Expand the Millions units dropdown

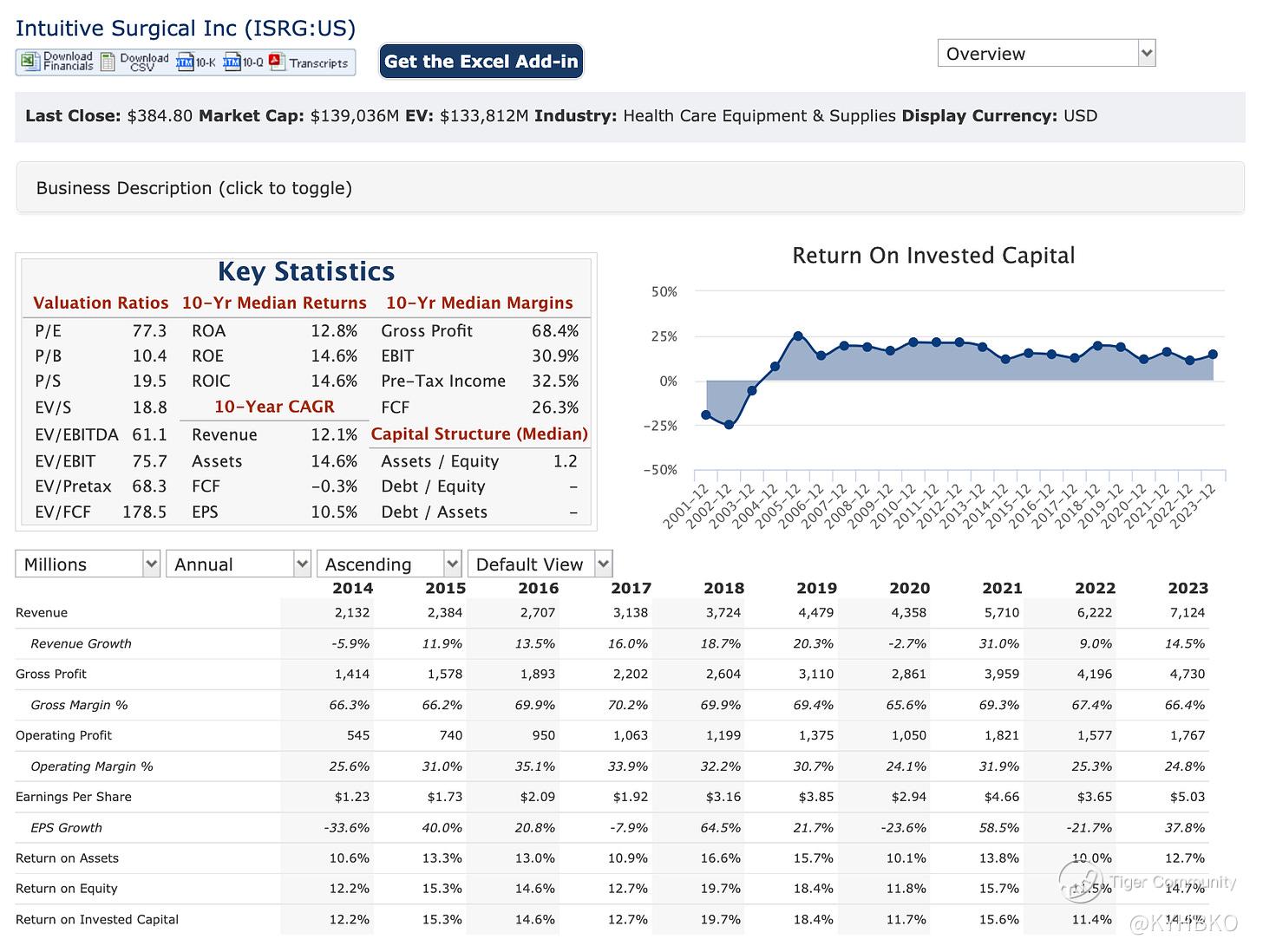click(88, 564)
